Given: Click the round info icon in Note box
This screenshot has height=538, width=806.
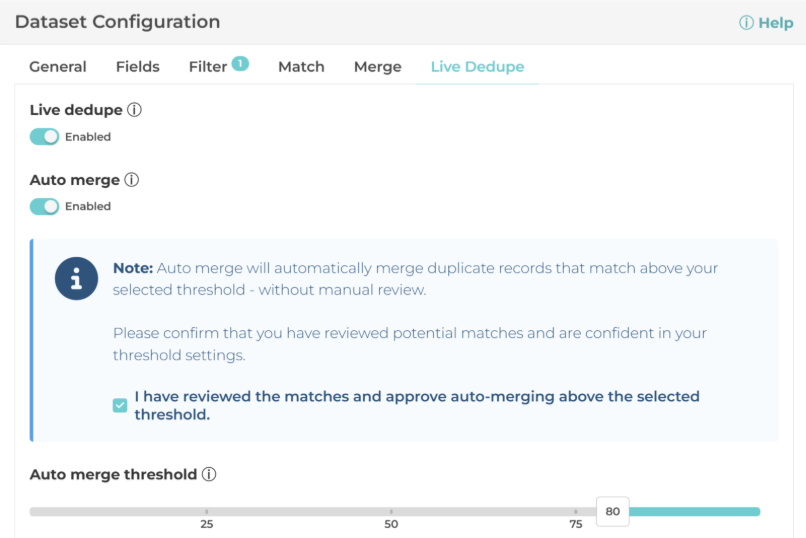Looking at the screenshot, I should [x=76, y=279].
